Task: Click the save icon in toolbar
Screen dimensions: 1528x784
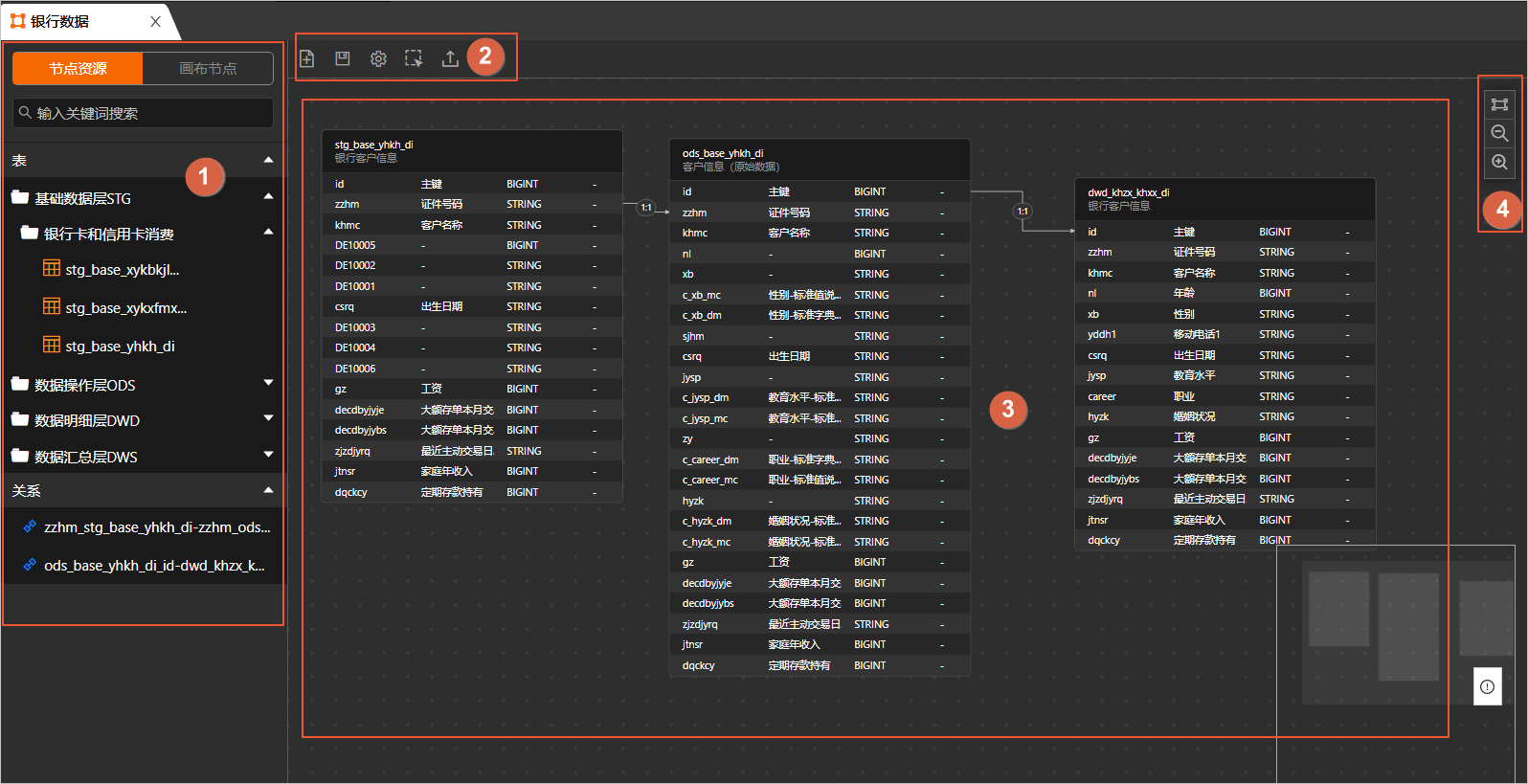Action: (343, 58)
